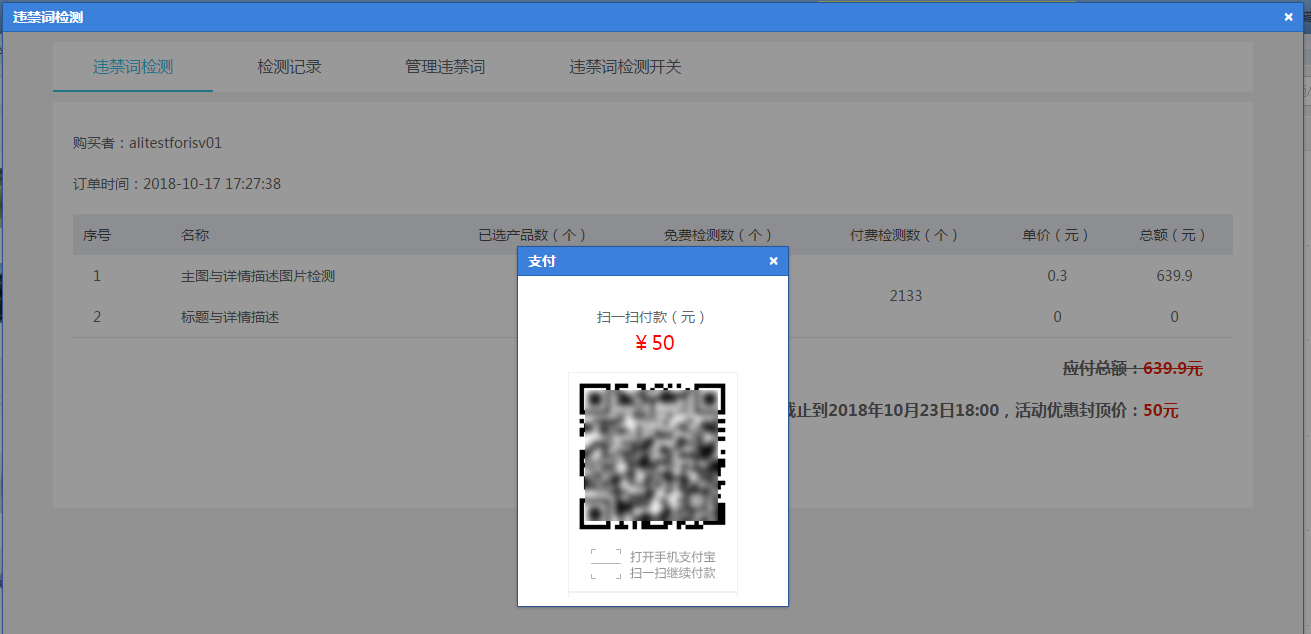Click the 序号 column header
Screen dimensions: 1311x634
pyautogui.click(x=97, y=235)
